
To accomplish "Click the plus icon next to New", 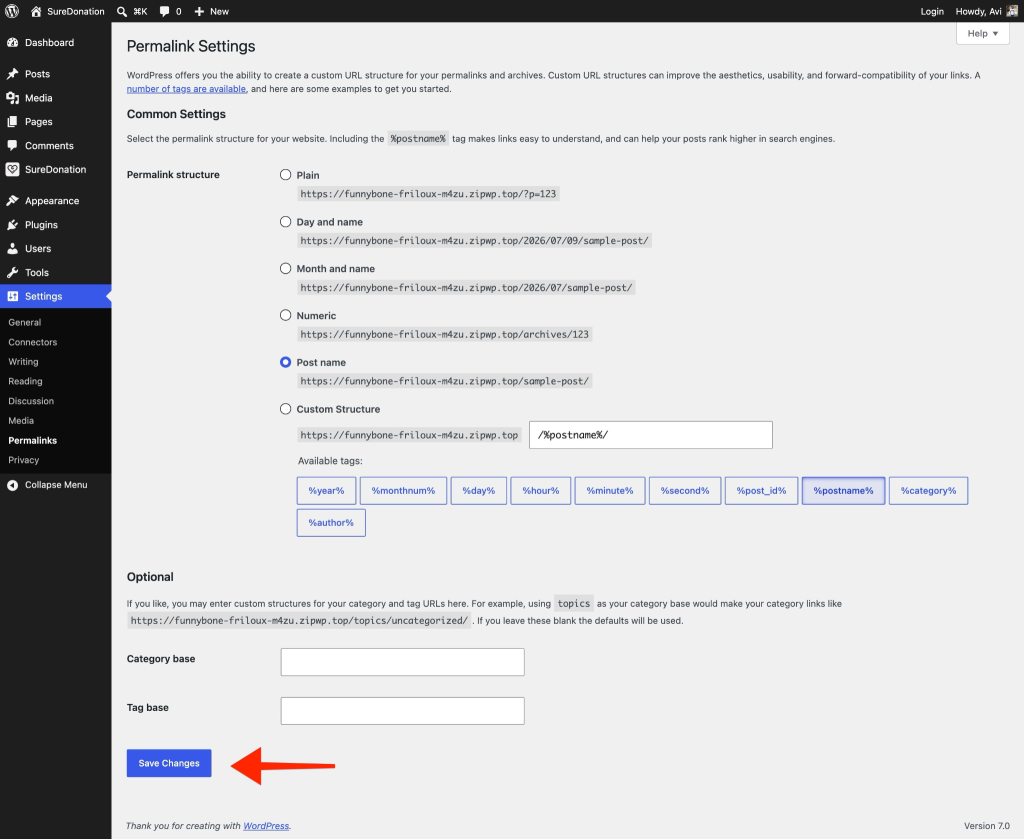I will pos(199,11).
